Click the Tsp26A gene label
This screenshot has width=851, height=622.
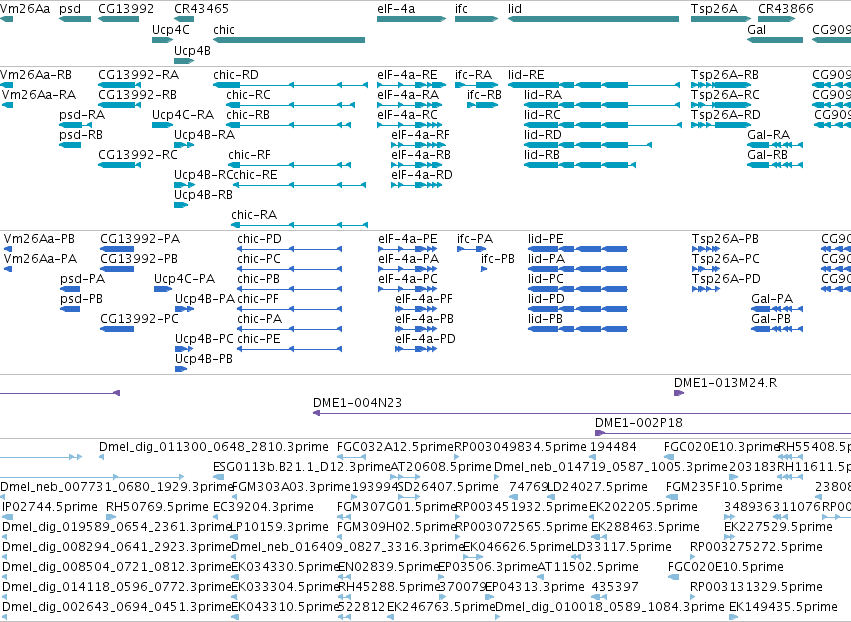tap(714, 9)
